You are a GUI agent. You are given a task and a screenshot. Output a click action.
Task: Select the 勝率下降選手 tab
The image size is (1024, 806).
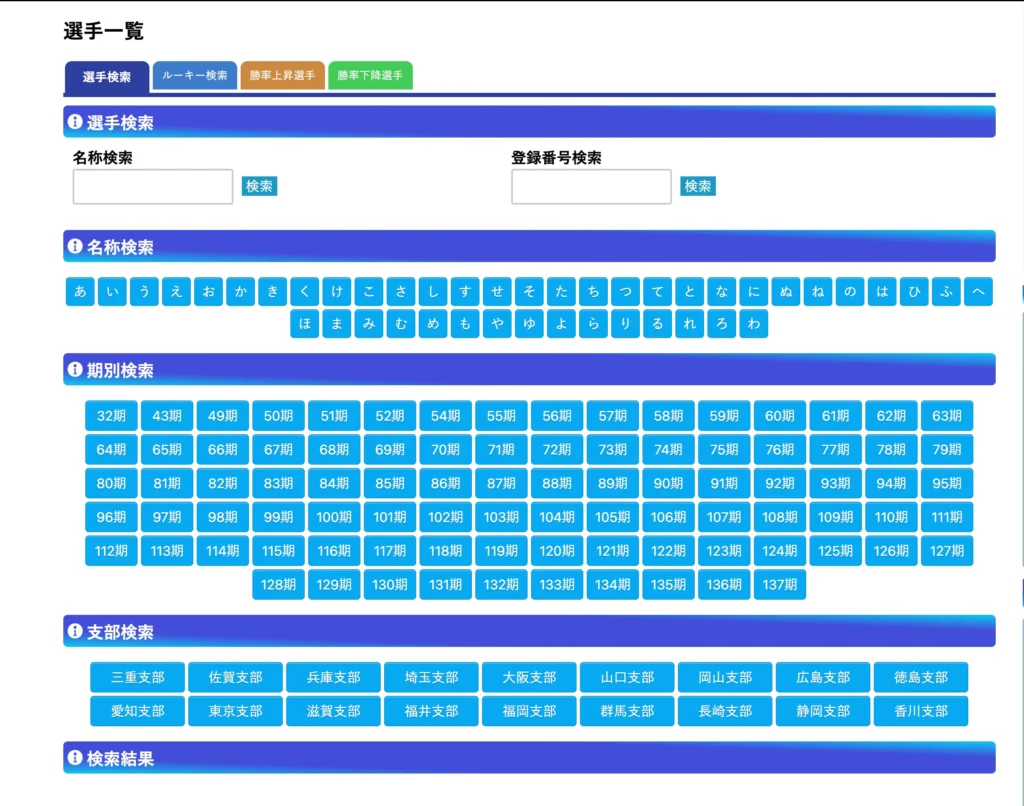click(370, 76)
